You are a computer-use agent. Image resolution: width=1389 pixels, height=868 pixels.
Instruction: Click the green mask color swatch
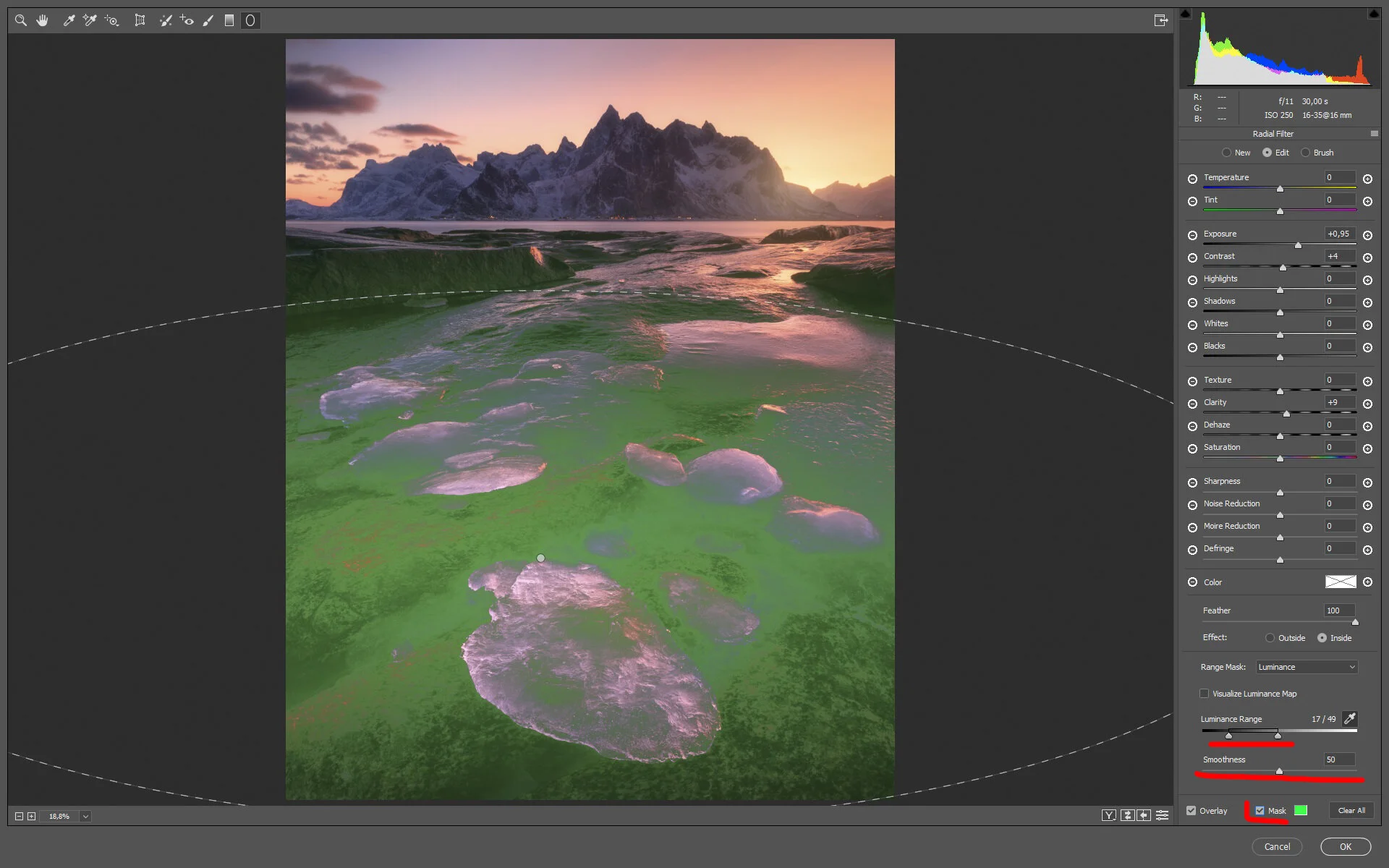(x=1300, y=810)
